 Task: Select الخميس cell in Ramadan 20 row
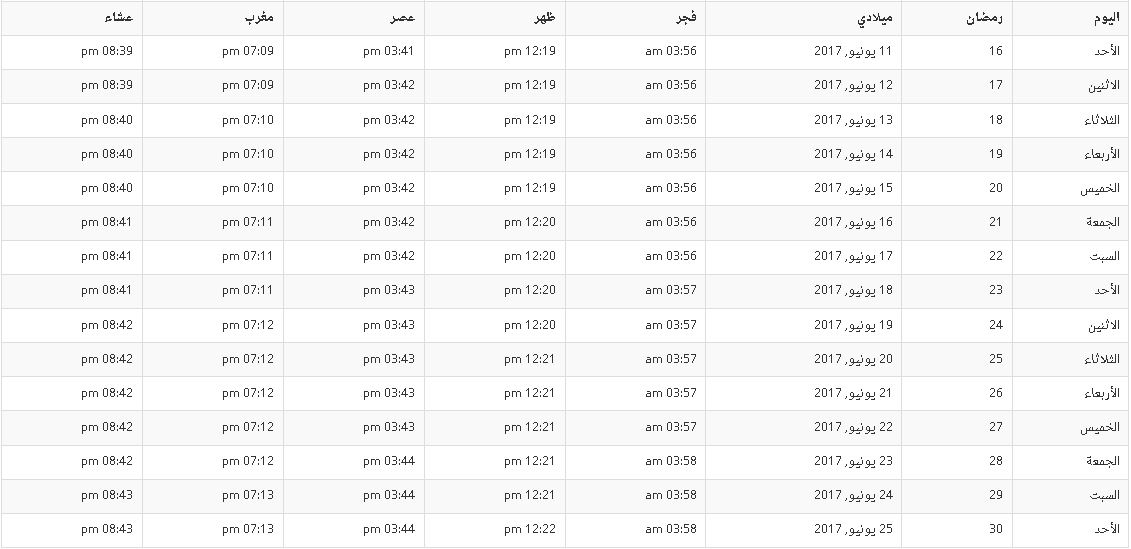point(1100,188)
